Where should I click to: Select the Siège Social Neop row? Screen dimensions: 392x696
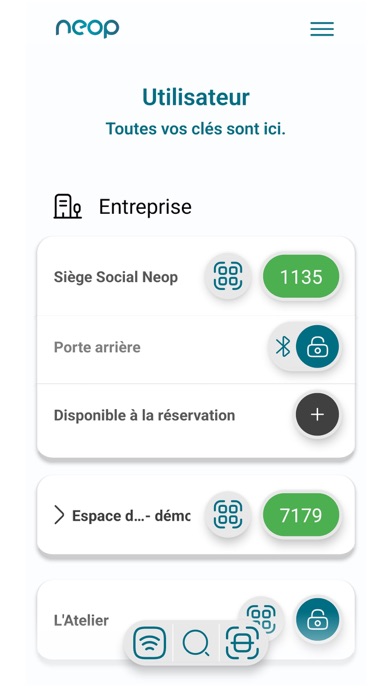pos(196,277)
